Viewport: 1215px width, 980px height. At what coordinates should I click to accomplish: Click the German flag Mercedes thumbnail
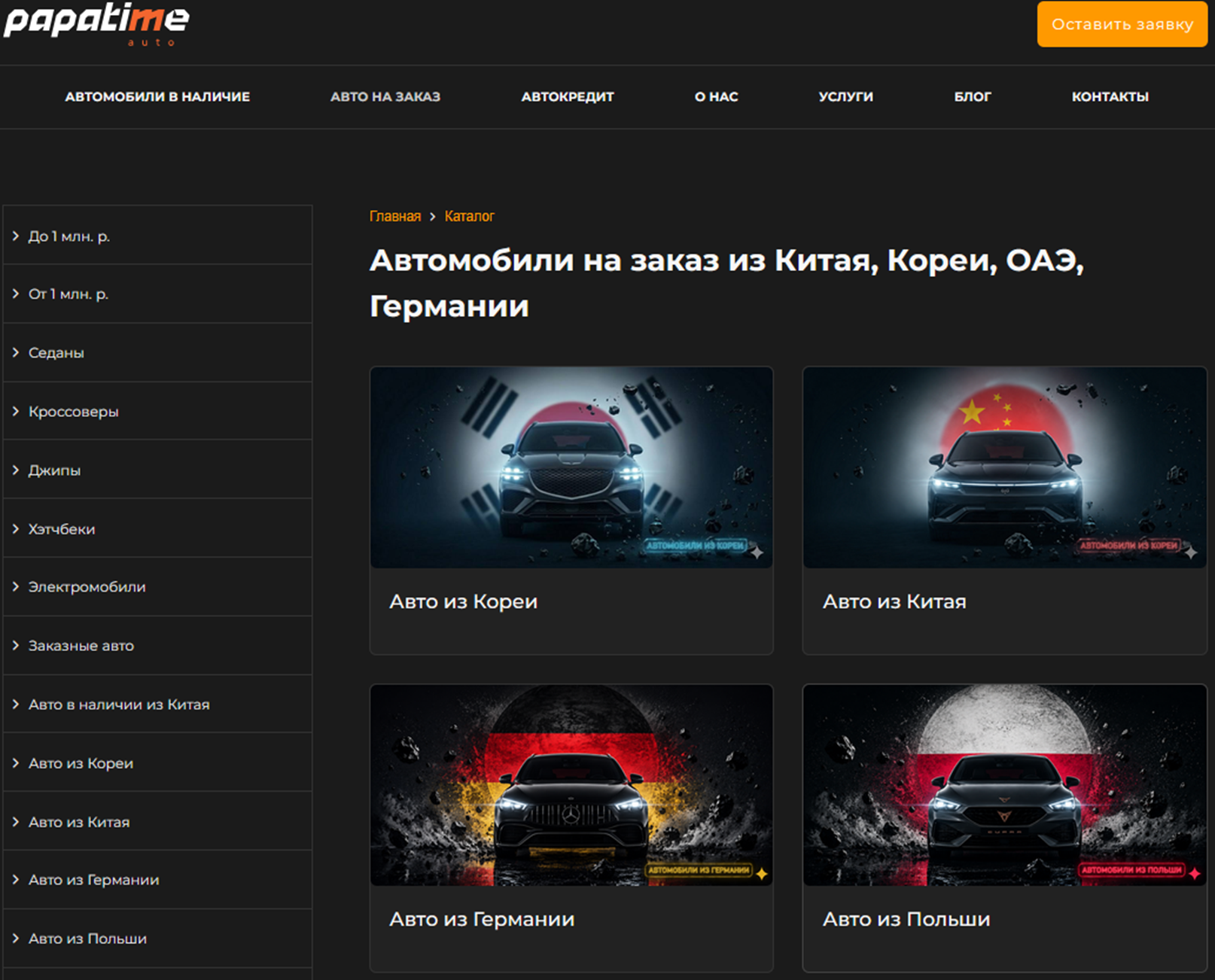click(571, 785)
